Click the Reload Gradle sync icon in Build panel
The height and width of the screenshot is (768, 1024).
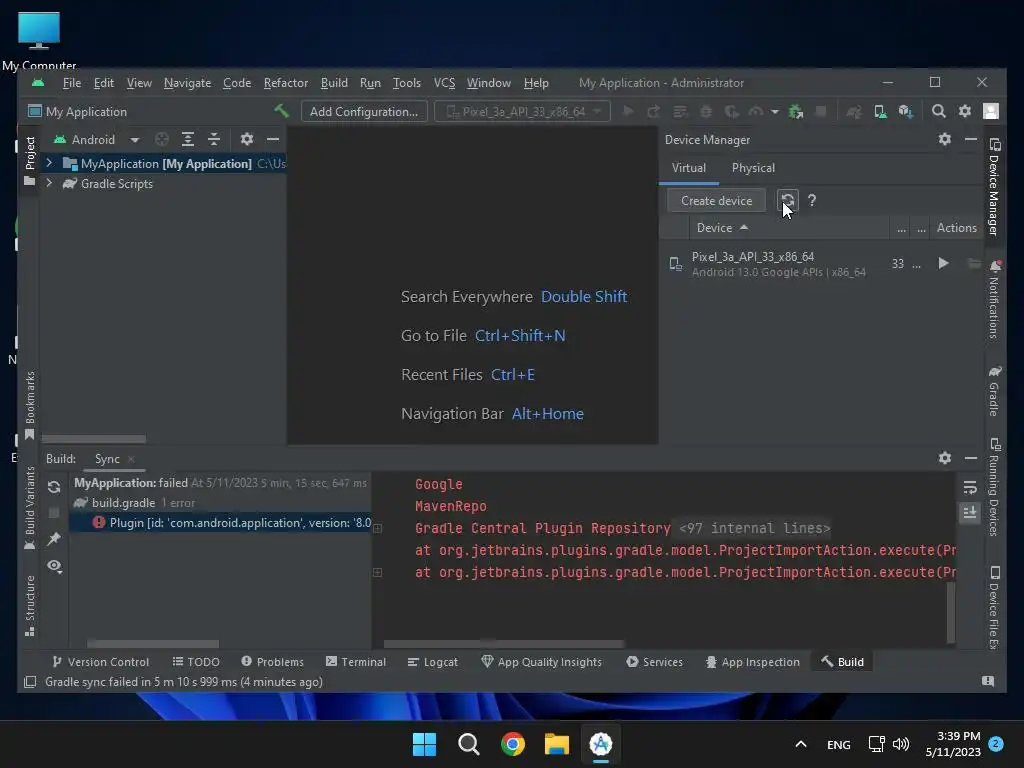point(54,487)
